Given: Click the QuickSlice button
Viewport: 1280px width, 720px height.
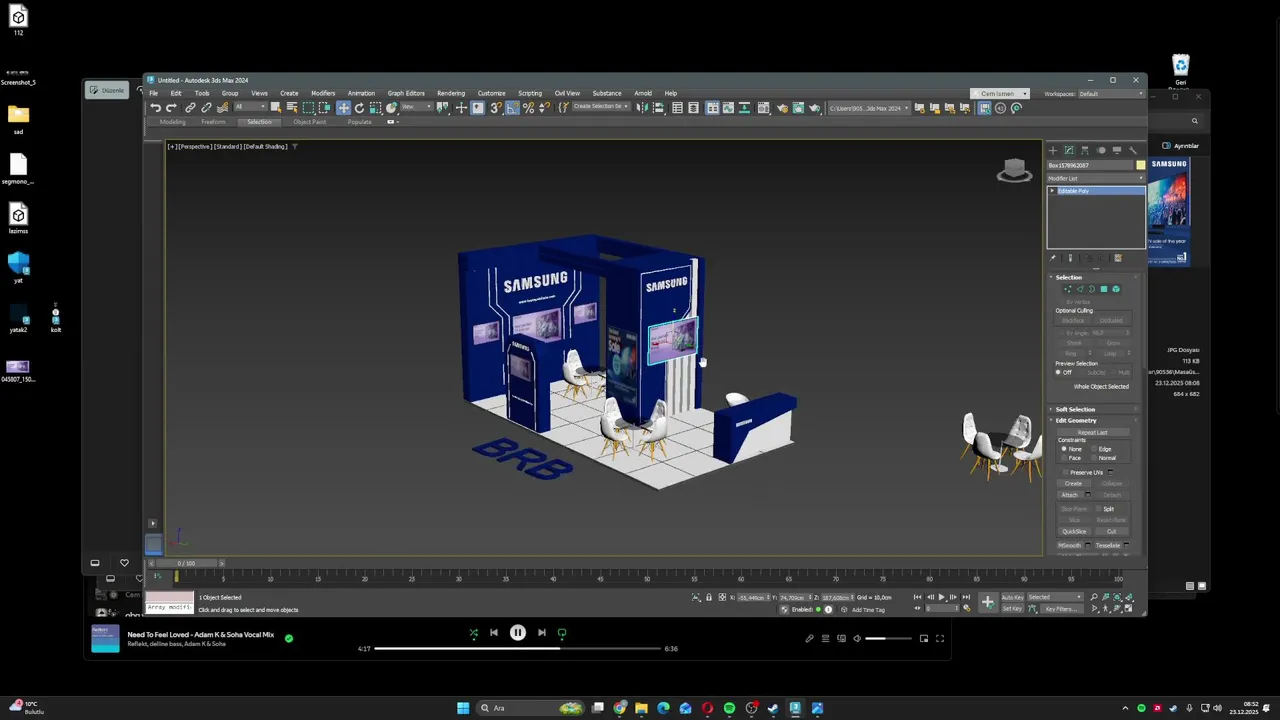Looking at the screenshot, I should tap(1074, 531).
